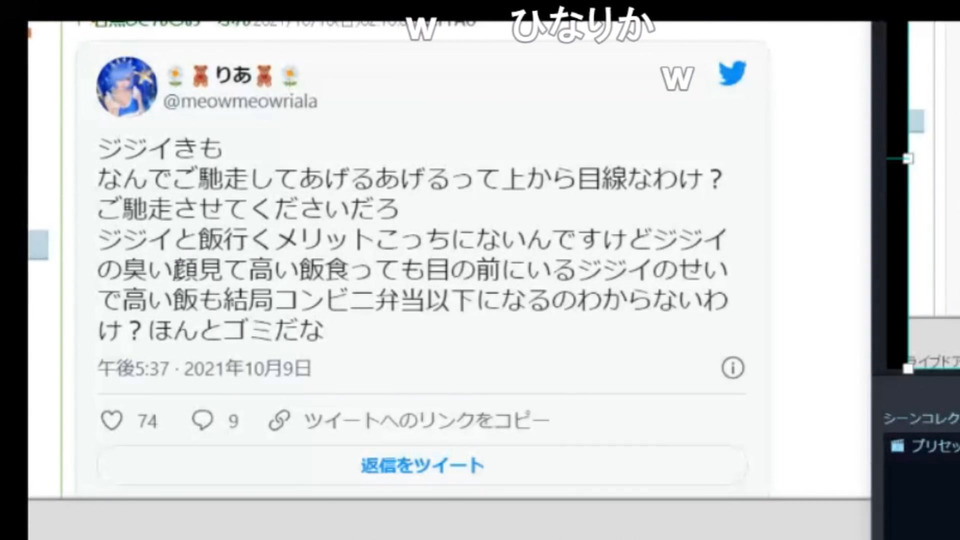960x540 pixels.
Task: Click the blue rectangle on left margin
Action: coord(38,244)
